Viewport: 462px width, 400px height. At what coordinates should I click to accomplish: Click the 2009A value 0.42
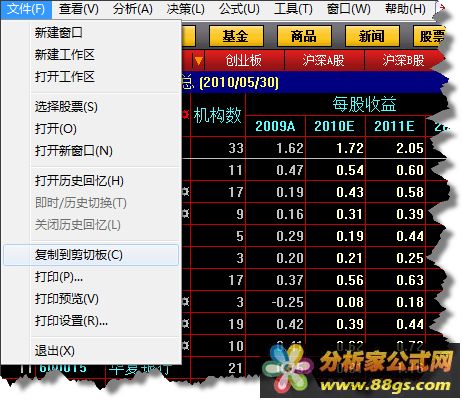290,324
